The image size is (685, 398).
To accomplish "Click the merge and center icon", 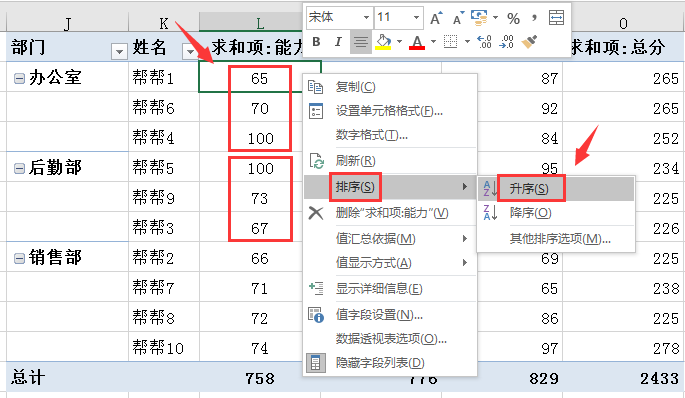I will coord(556,18).
